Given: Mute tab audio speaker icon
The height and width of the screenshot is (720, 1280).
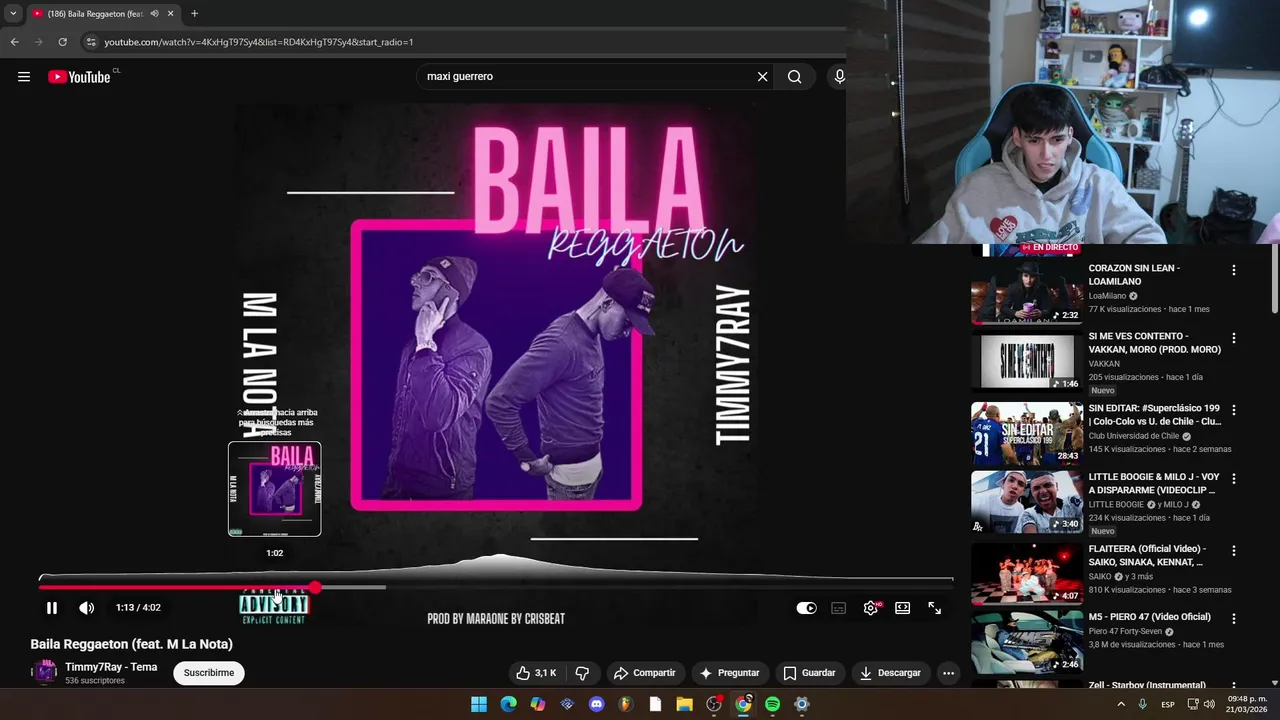Looking at the screenshot, I should [x=154, y=13].
